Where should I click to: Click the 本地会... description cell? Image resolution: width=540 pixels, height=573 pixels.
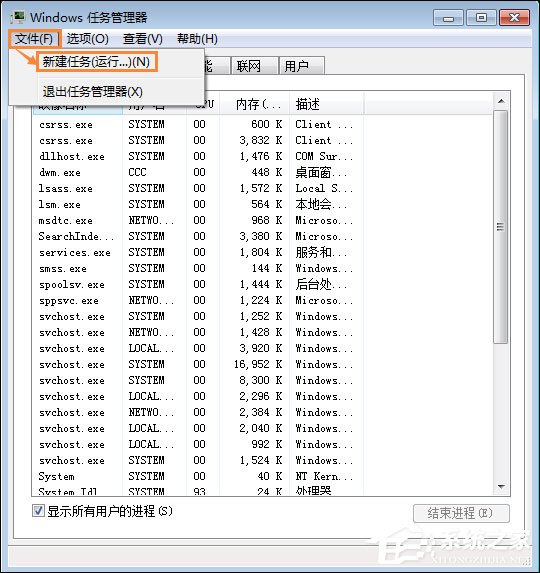(322, 204)
